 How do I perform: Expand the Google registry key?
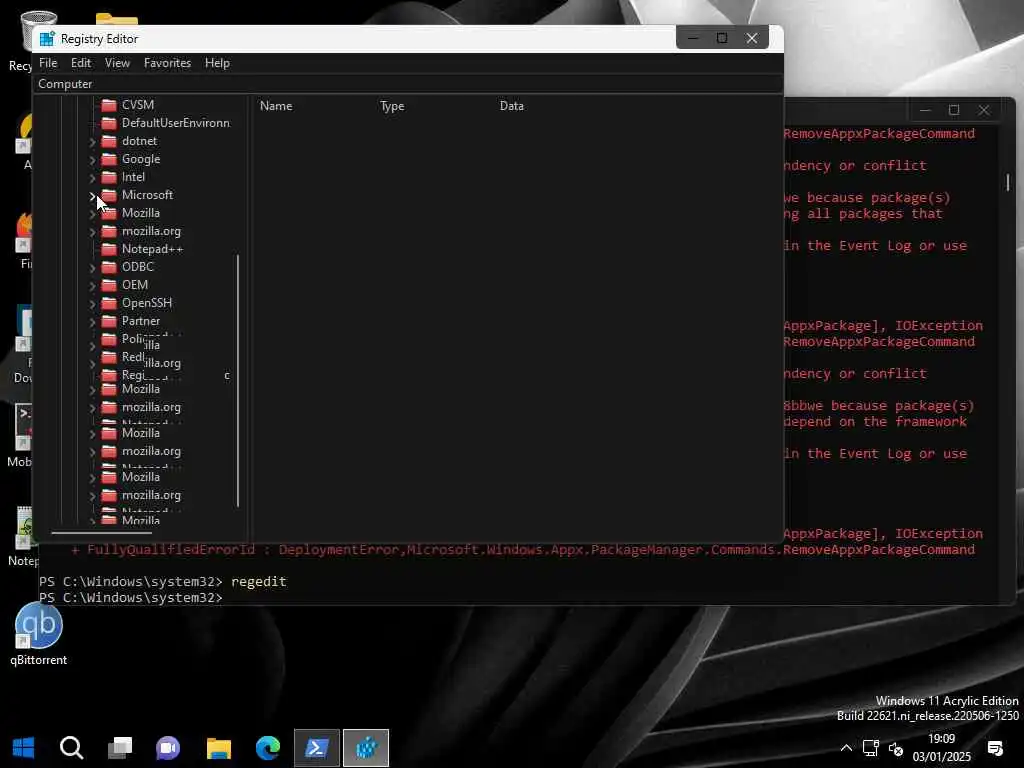92,159
